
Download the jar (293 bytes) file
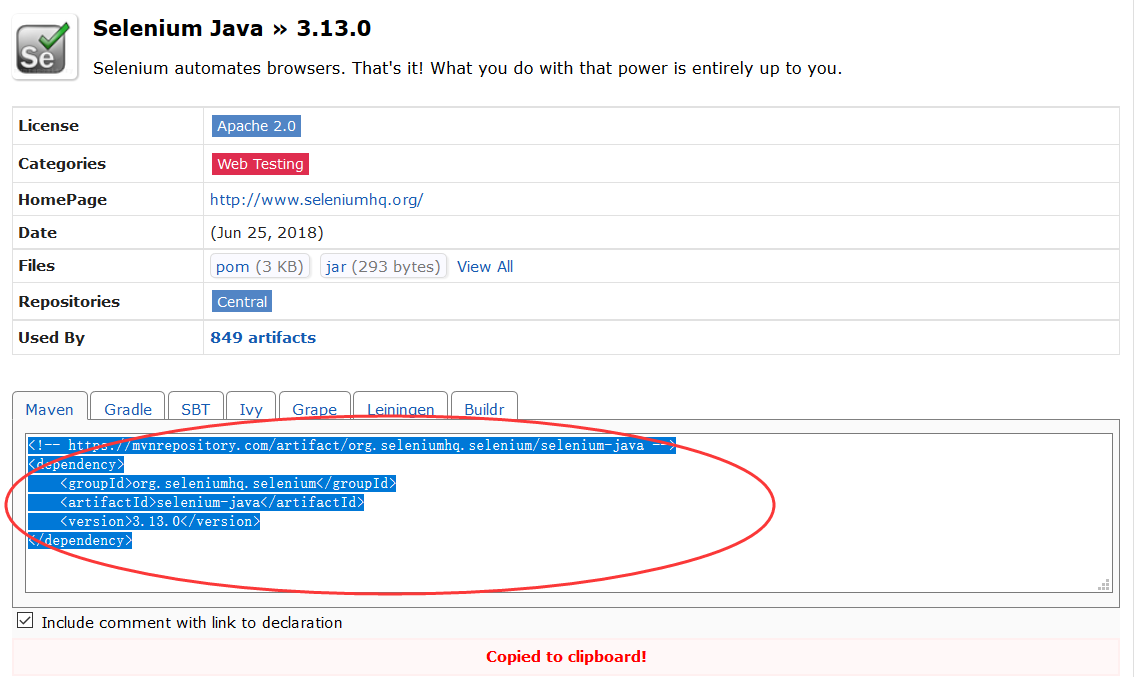click(x=383, y=266)
